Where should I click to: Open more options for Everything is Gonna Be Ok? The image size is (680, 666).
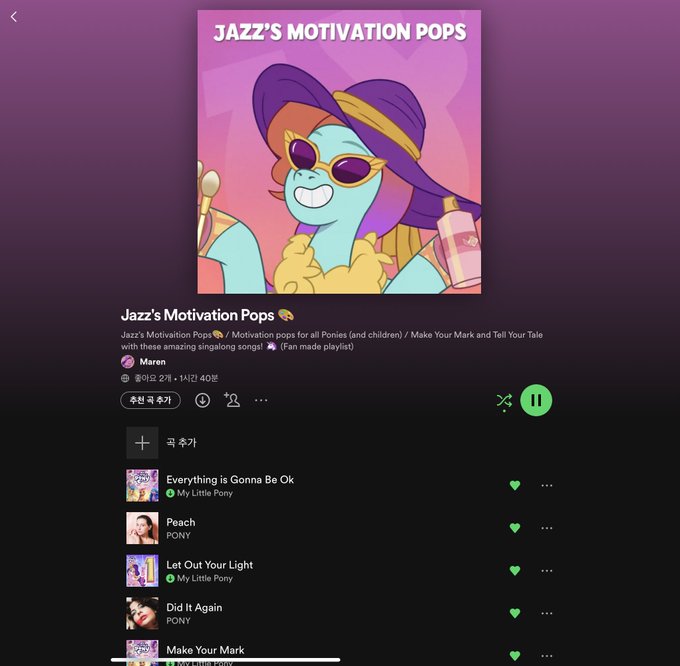[x=547, y=485]
